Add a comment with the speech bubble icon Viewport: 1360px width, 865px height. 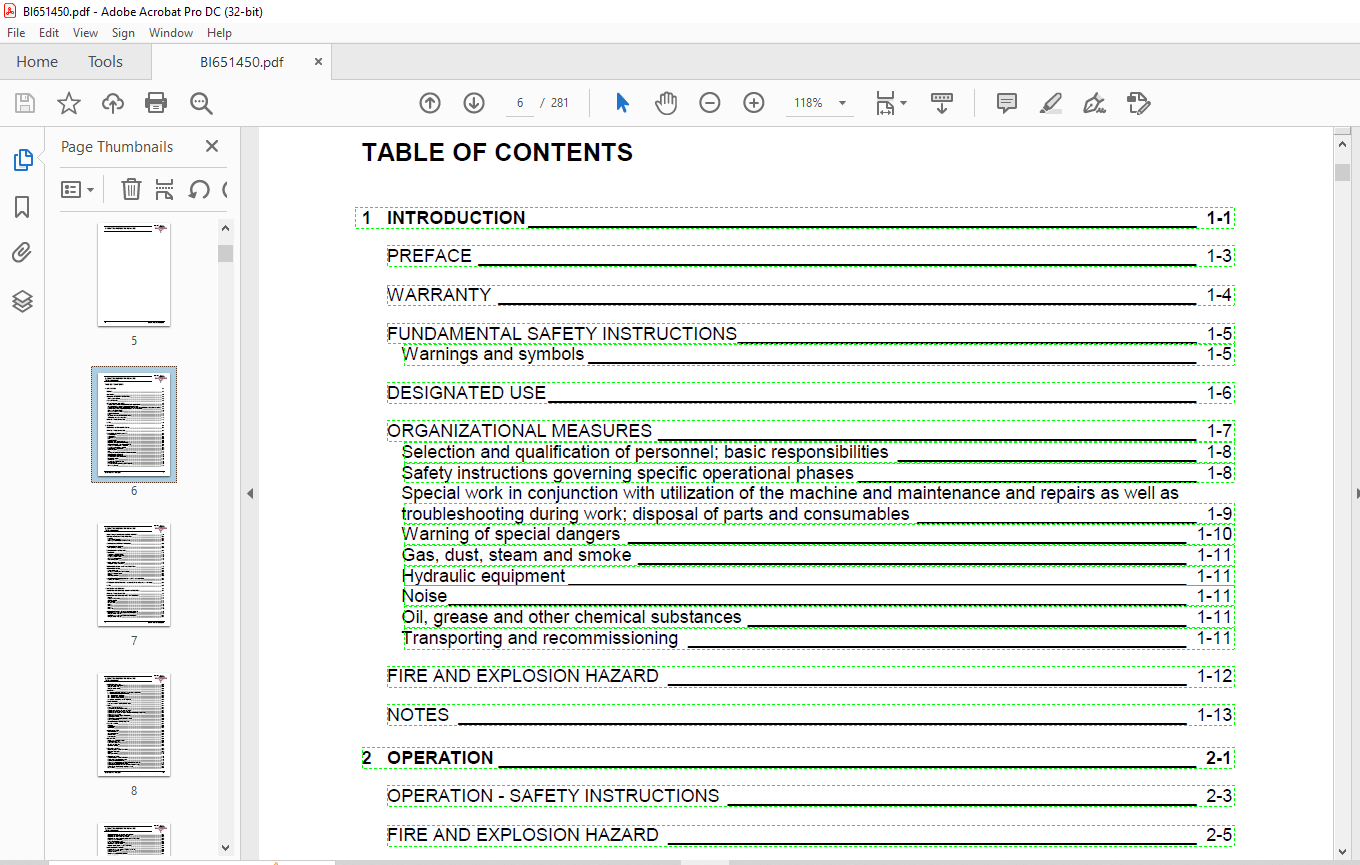(x=1007, y=103)
